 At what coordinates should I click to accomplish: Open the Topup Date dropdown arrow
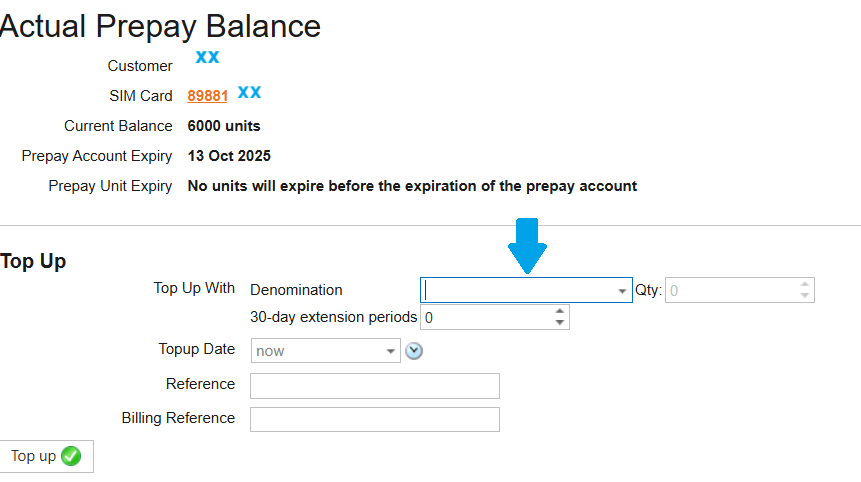tap(390, 352)
